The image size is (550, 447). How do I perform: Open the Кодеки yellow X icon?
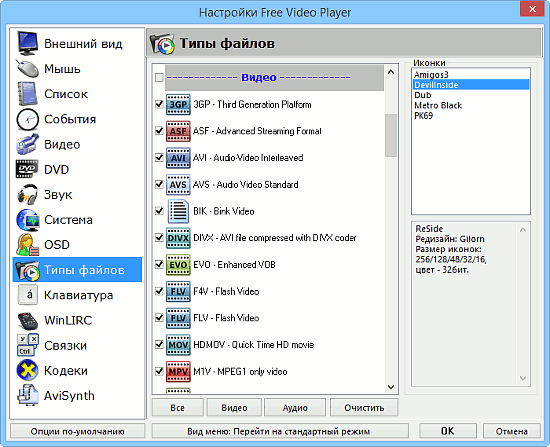(x=27, y=371)
